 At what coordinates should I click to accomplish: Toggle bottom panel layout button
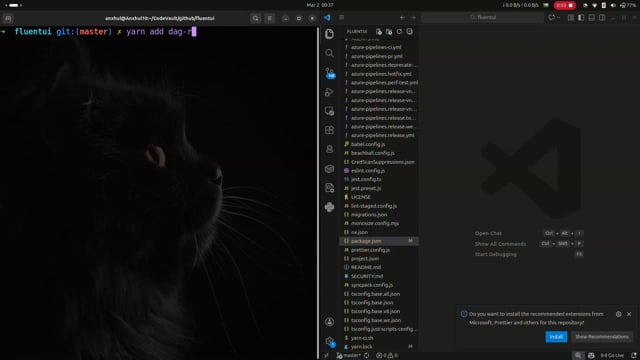(591, 18)
